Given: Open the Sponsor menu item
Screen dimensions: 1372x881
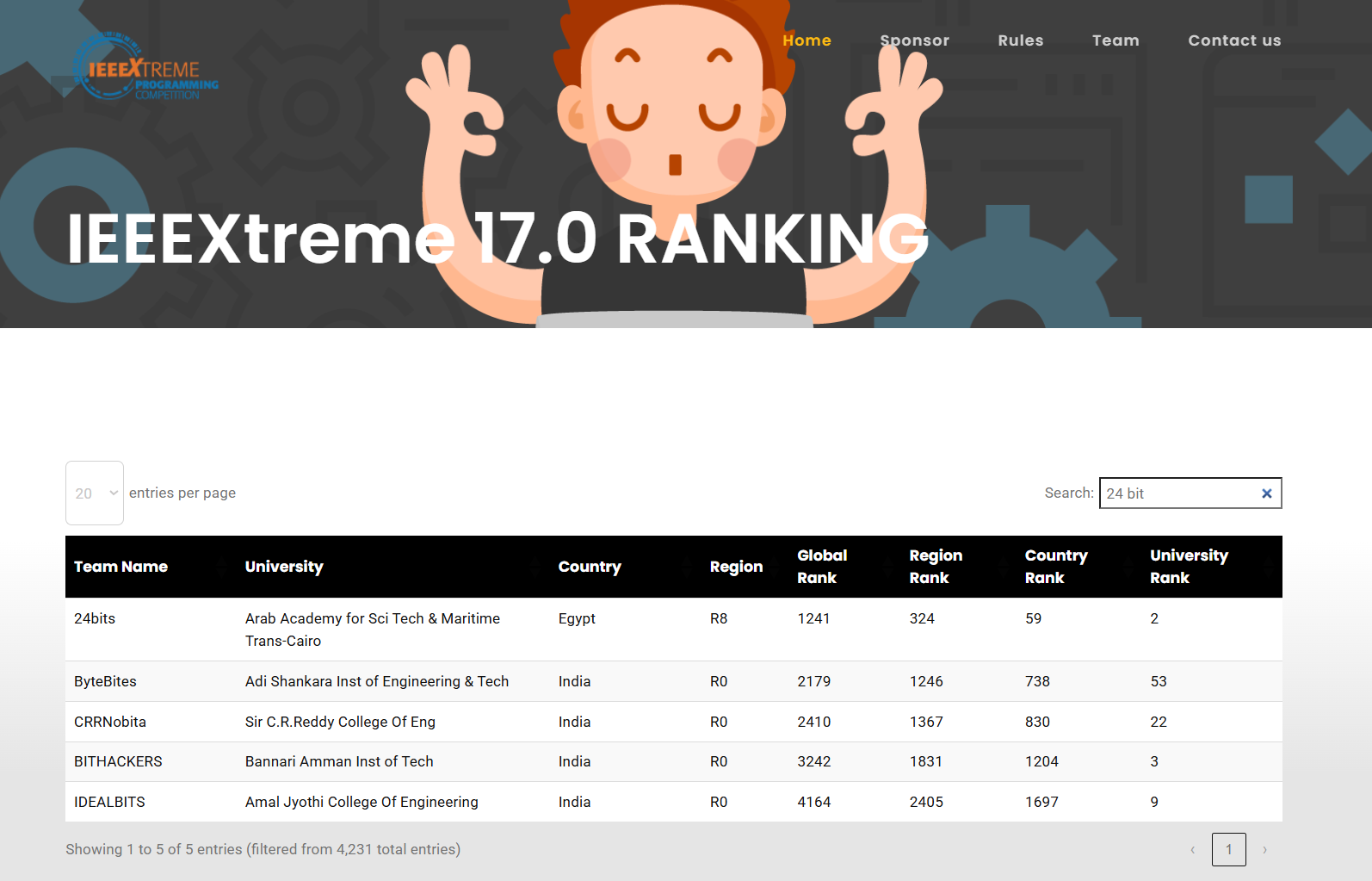Looking at the screenshot, I should [x=914, y=40].
